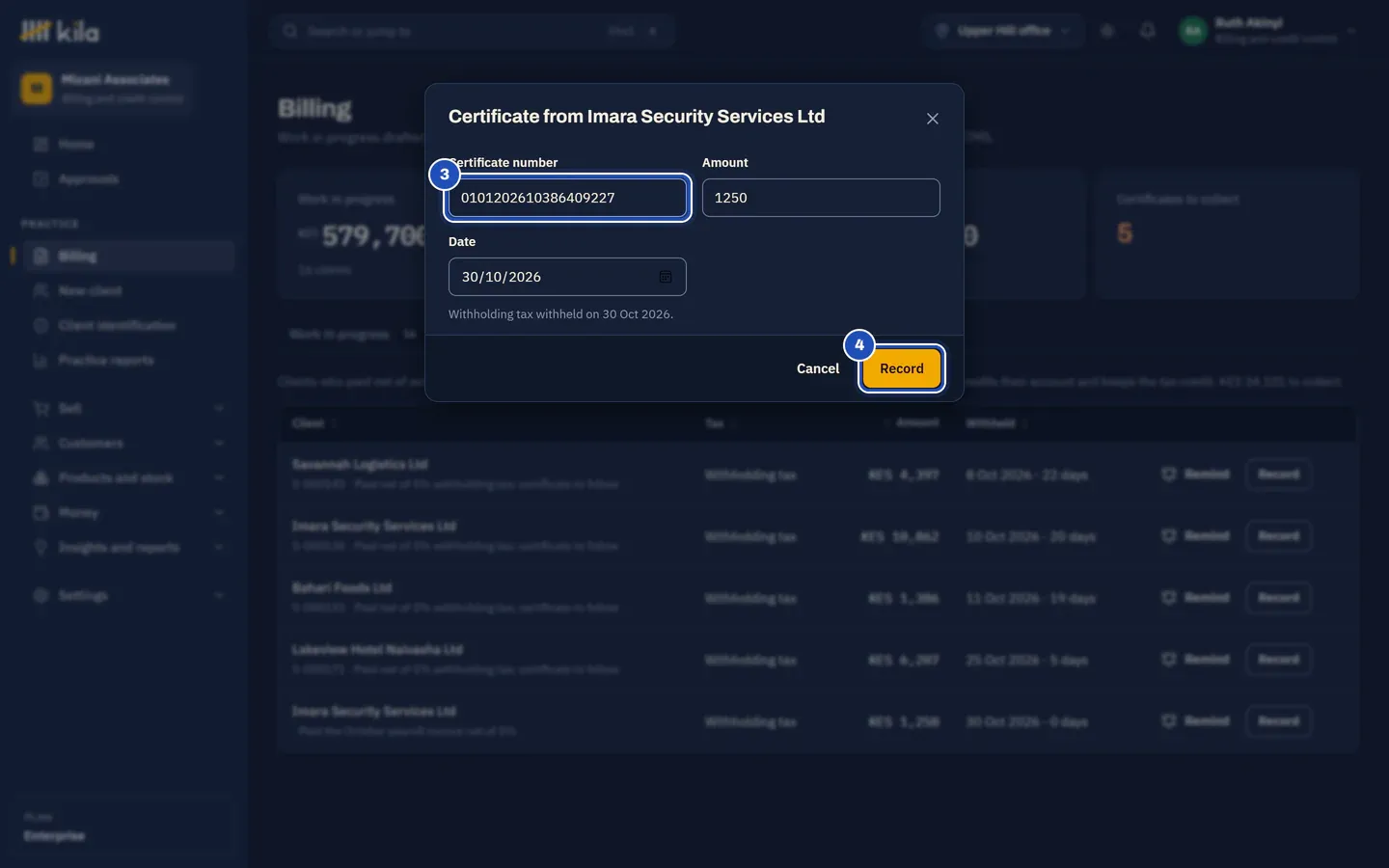Click the dialog title "Certificate from Imara Security Services Ltd"
This screenshot has height=868, width=1389.
[x=637, y=117]
